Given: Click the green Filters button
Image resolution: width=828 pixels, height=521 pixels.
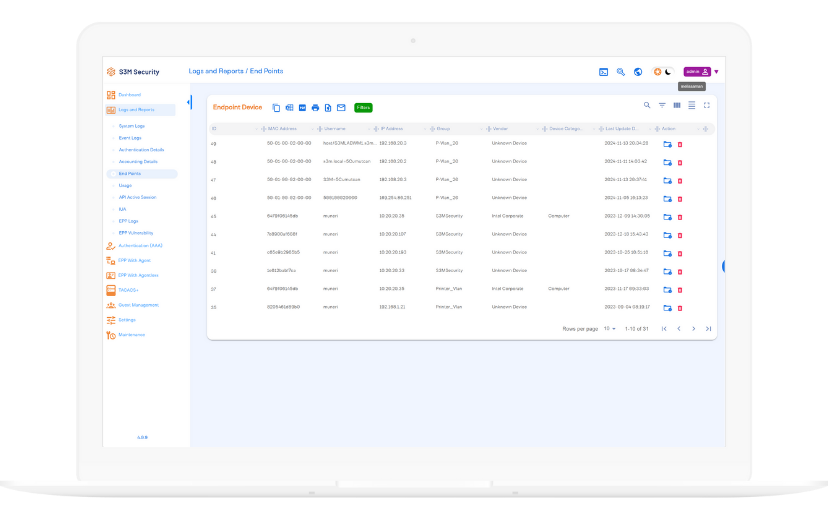Looking at the screenshot, I should pos(363,107).
